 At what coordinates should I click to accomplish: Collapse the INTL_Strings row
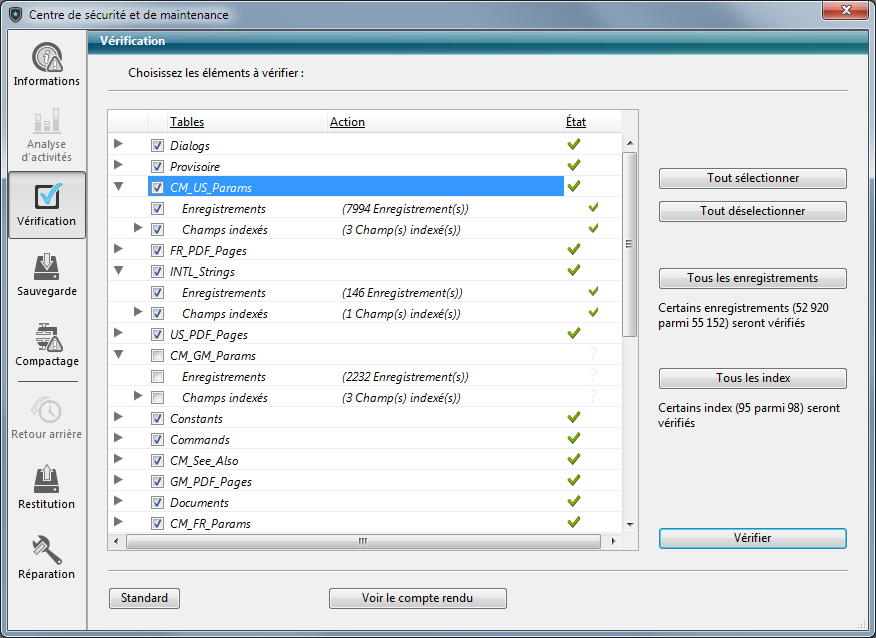(x=118, y=270)
